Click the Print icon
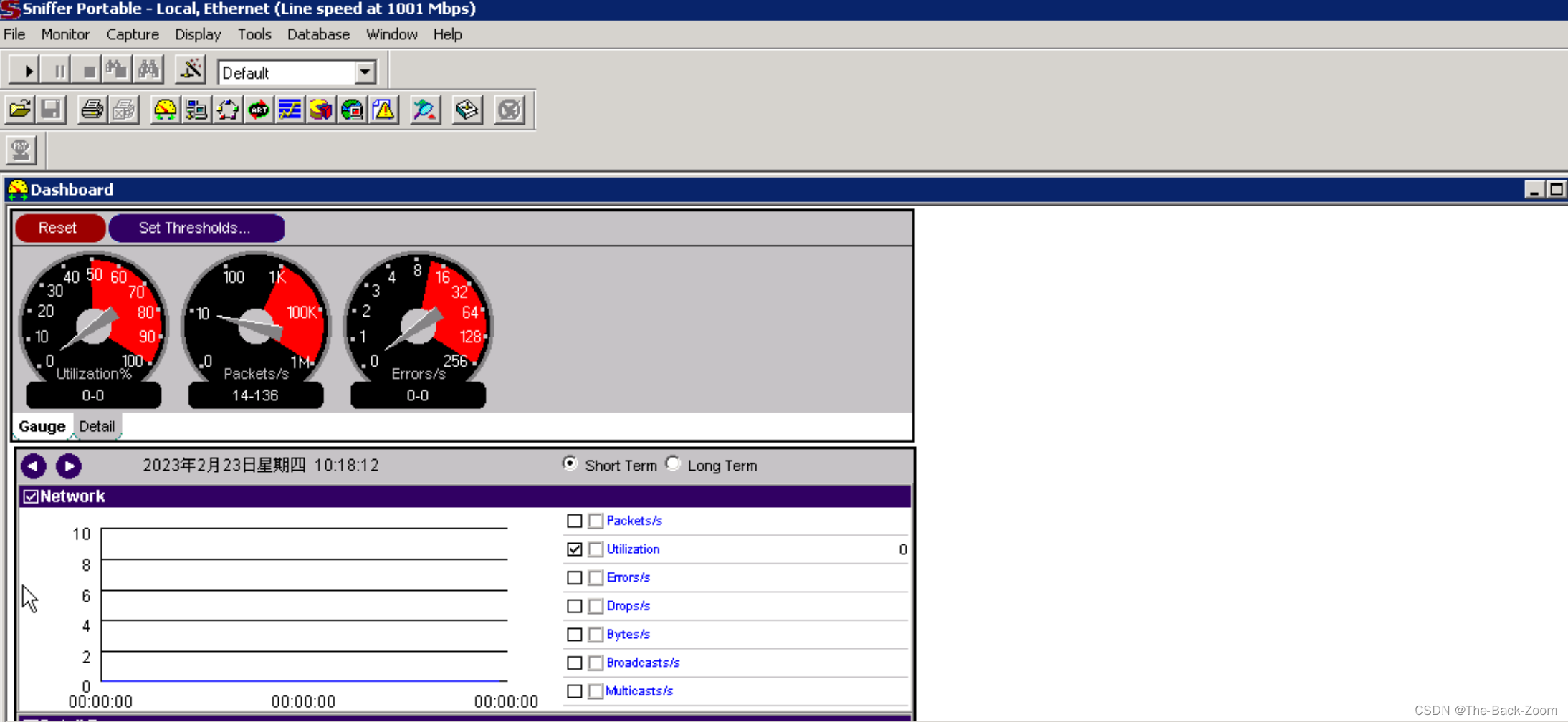 pos(92,110)
